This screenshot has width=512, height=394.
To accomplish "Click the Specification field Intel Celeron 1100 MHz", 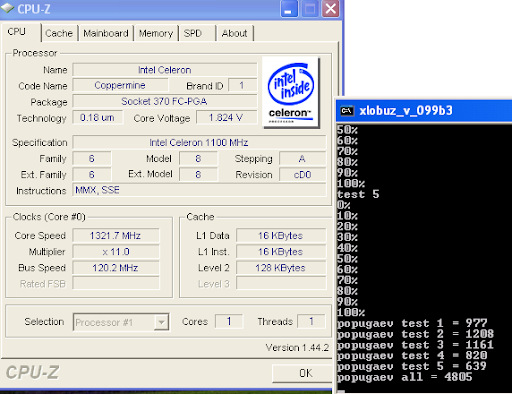I will click(x=199, y=142).
